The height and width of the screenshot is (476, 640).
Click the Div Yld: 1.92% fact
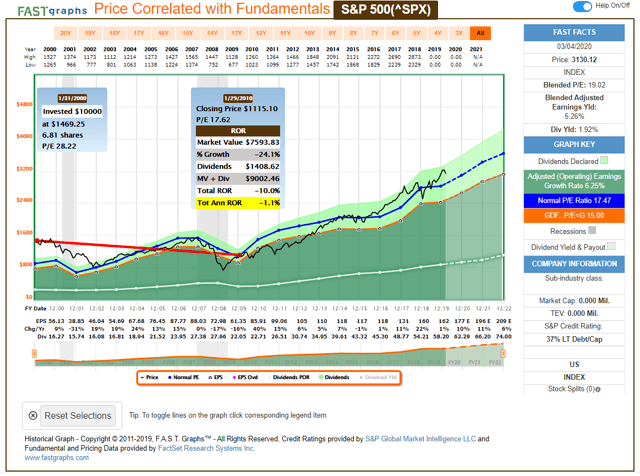coord(574,129)
